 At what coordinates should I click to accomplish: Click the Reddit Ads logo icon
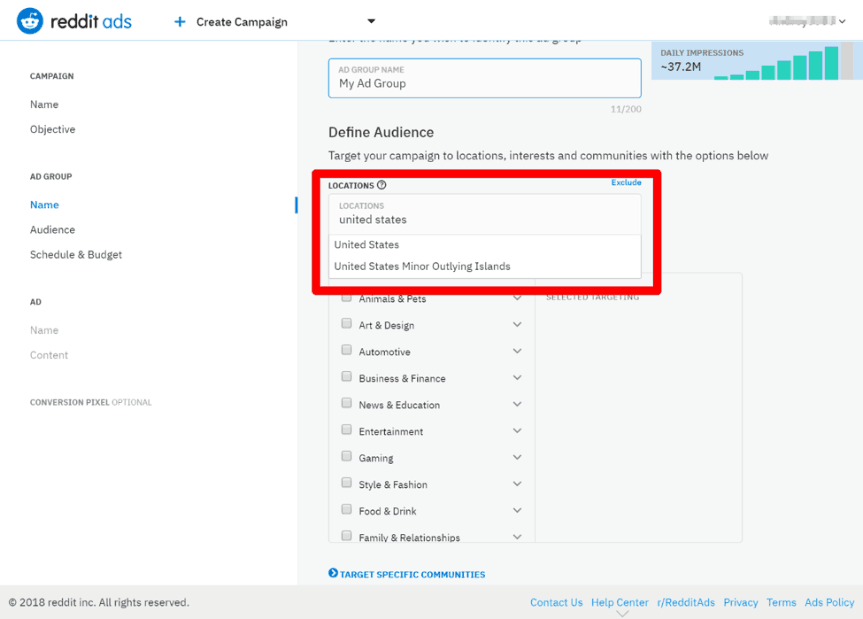point(30,21)
